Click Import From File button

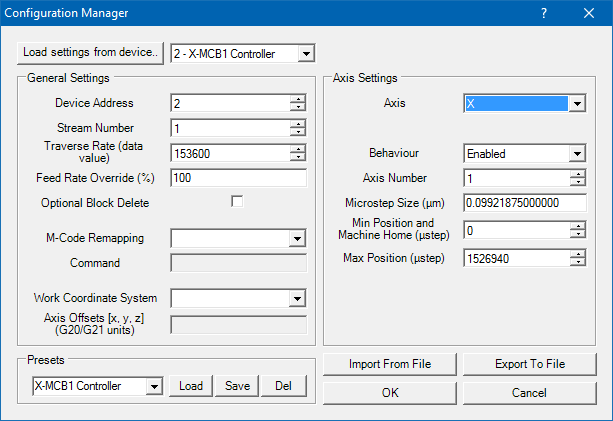(x=390, y=364)
